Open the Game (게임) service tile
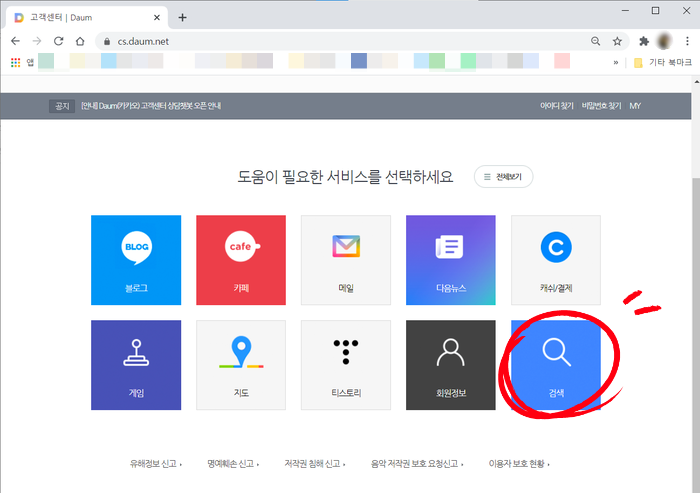700x493 pixels. point(136,365)
